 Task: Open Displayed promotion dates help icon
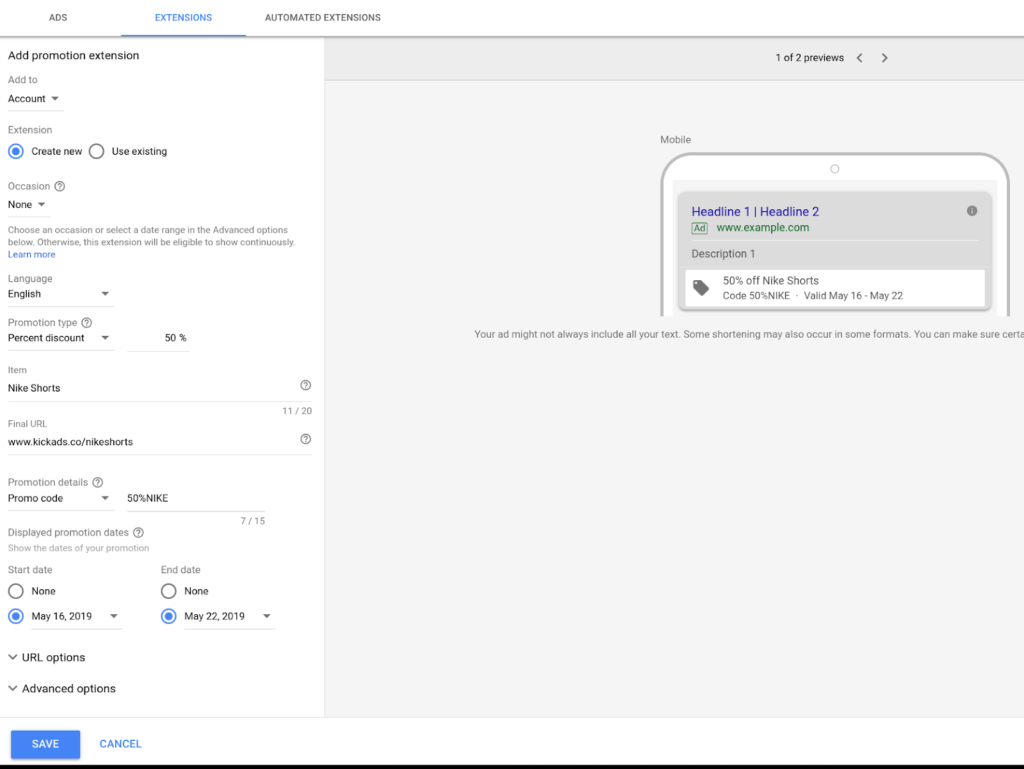tap(138, 533)
